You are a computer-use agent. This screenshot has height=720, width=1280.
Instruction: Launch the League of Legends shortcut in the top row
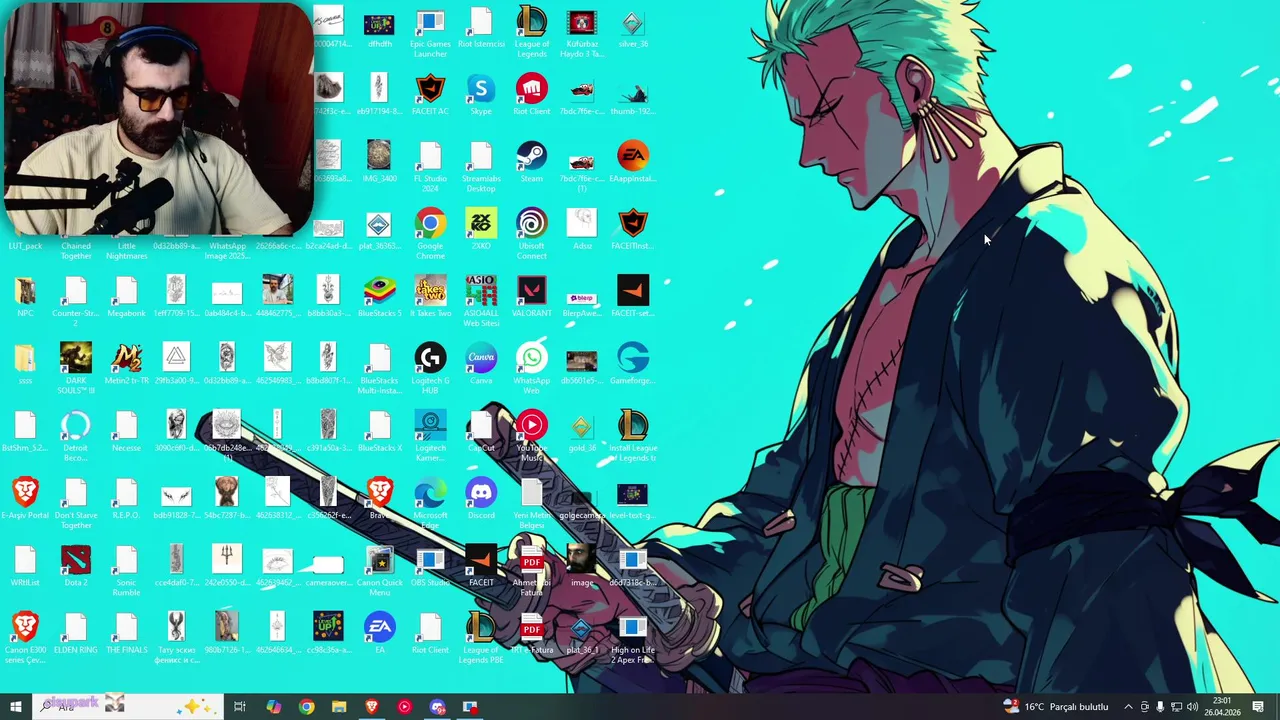[531, 32]
